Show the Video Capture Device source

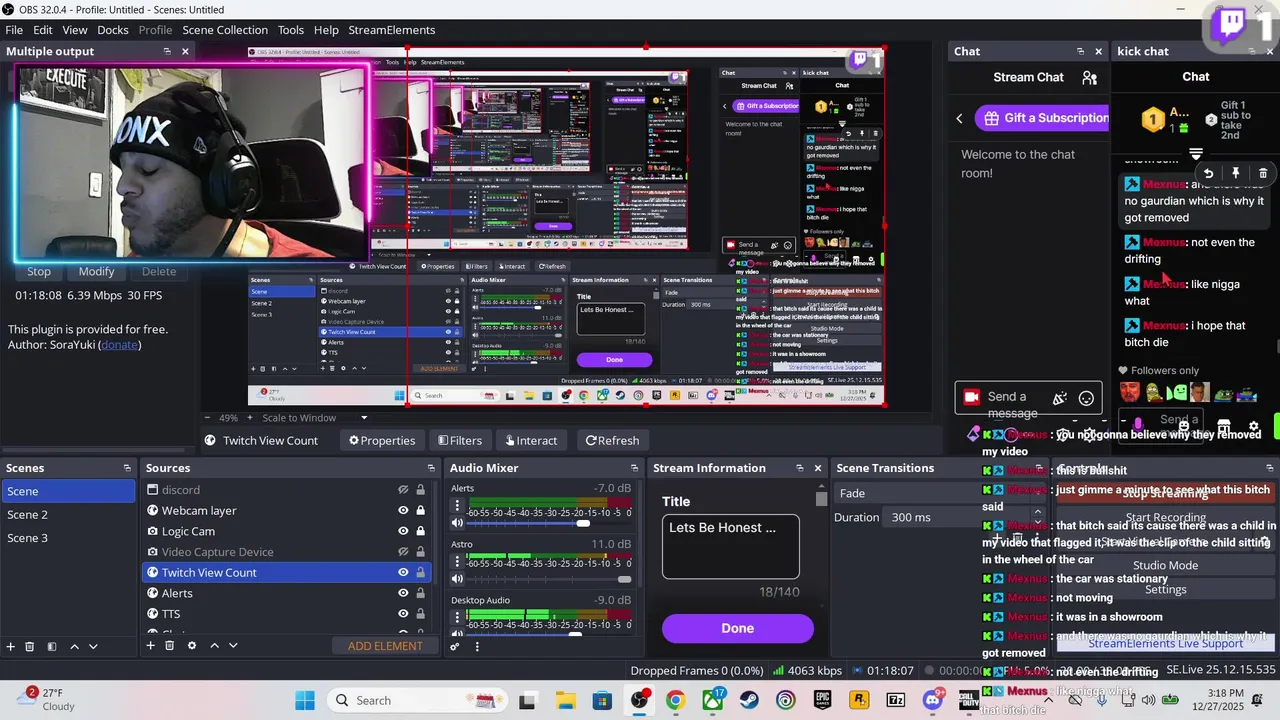(x=403, y=552)
